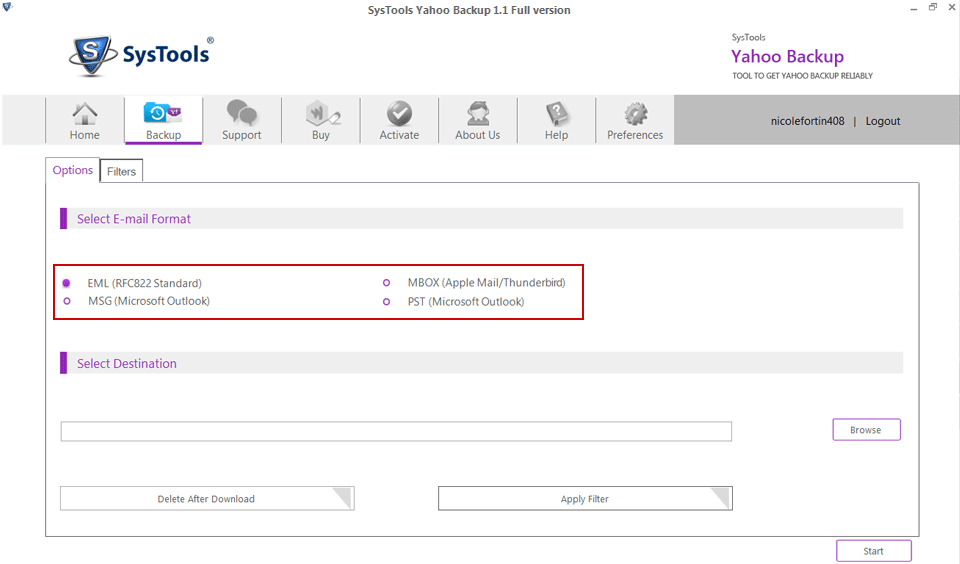The image size is (960, 564).
Task: Click the nicolefortin408 account name
Action: (807, 121)
